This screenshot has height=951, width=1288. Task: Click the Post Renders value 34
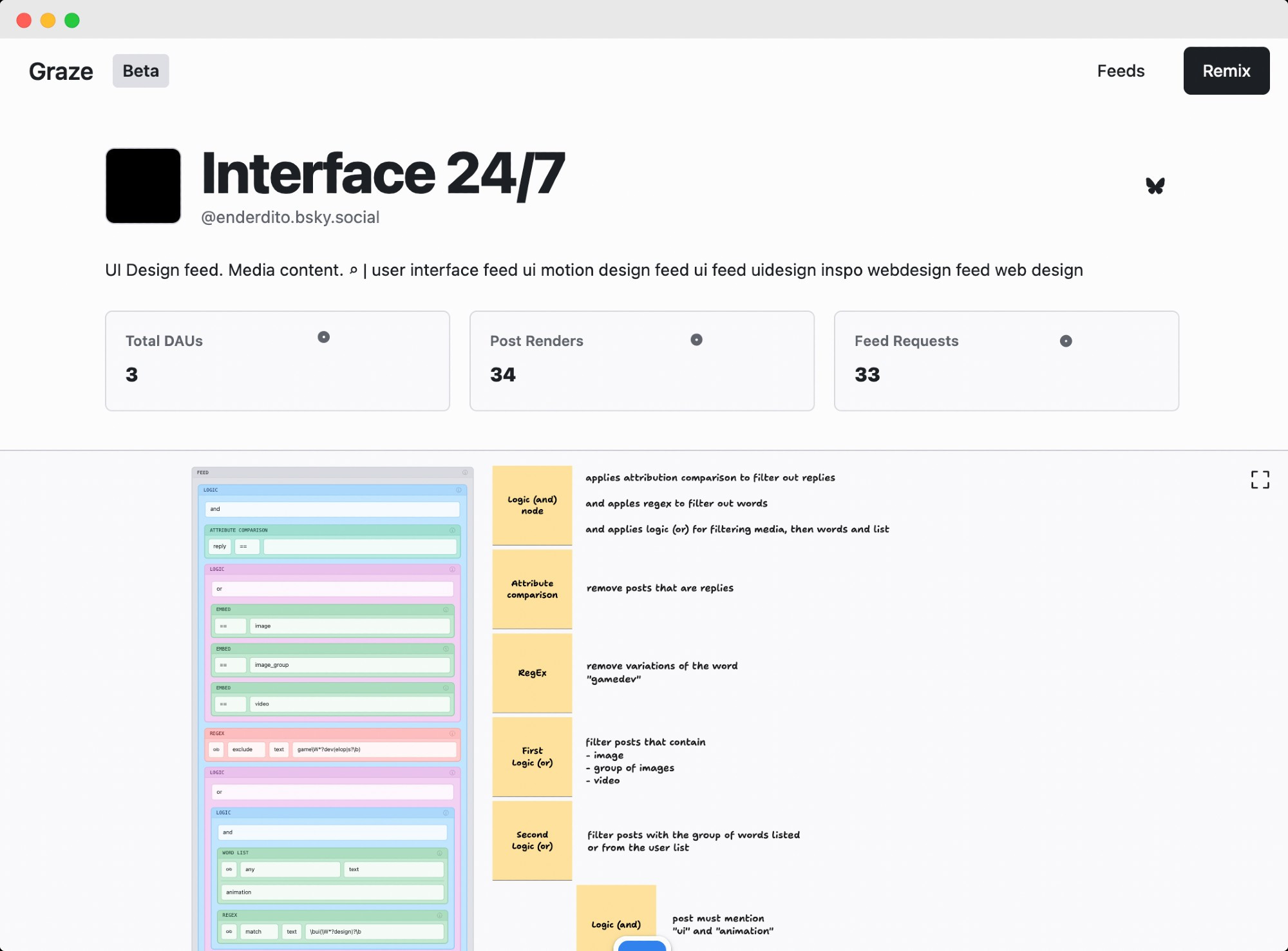click(503, 374)
